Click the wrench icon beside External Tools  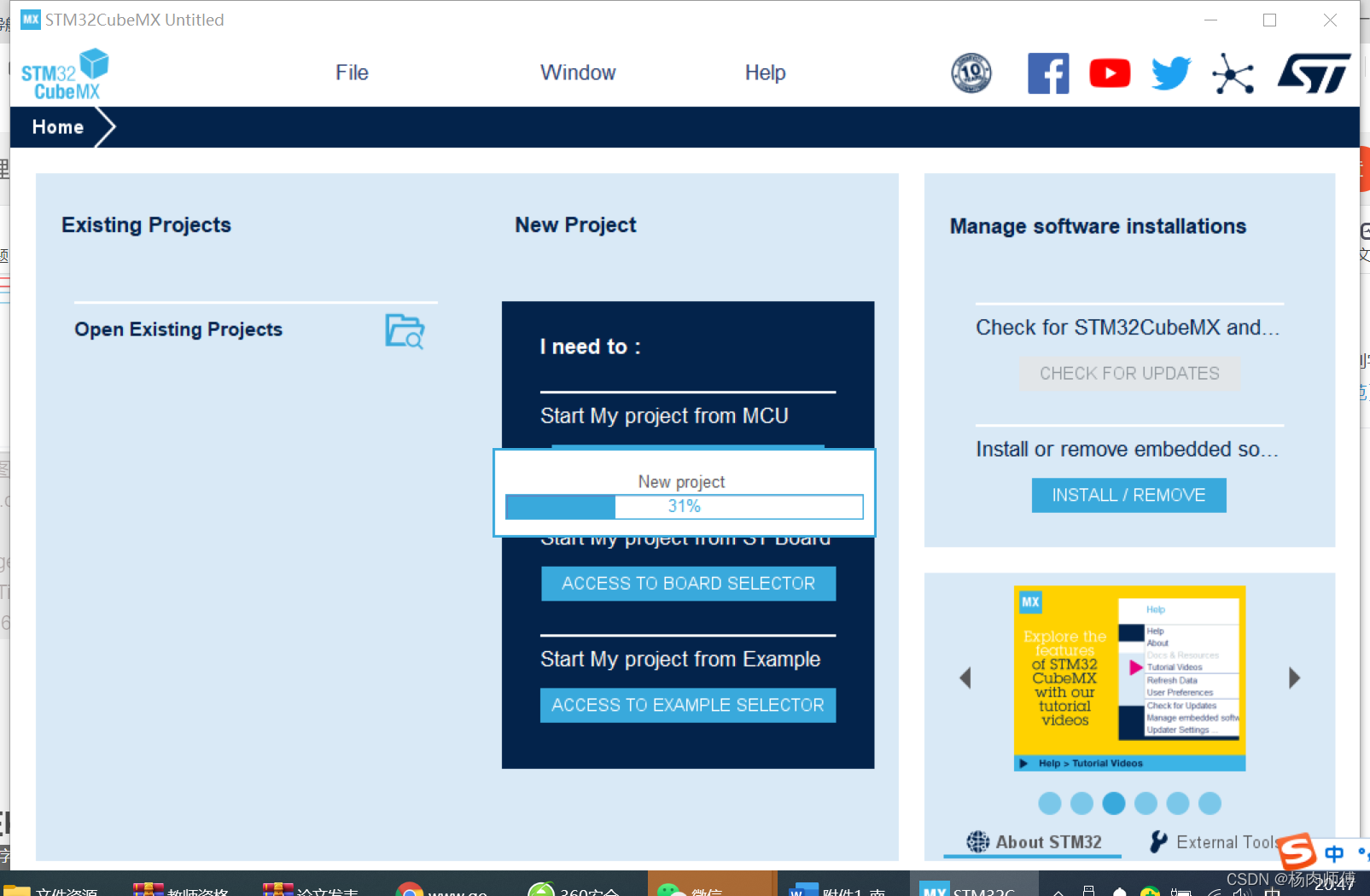pos(1158,842)
